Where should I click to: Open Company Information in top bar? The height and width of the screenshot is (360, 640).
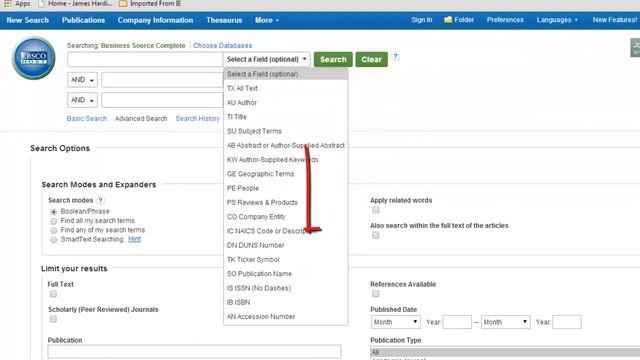[x=155, y=20]
